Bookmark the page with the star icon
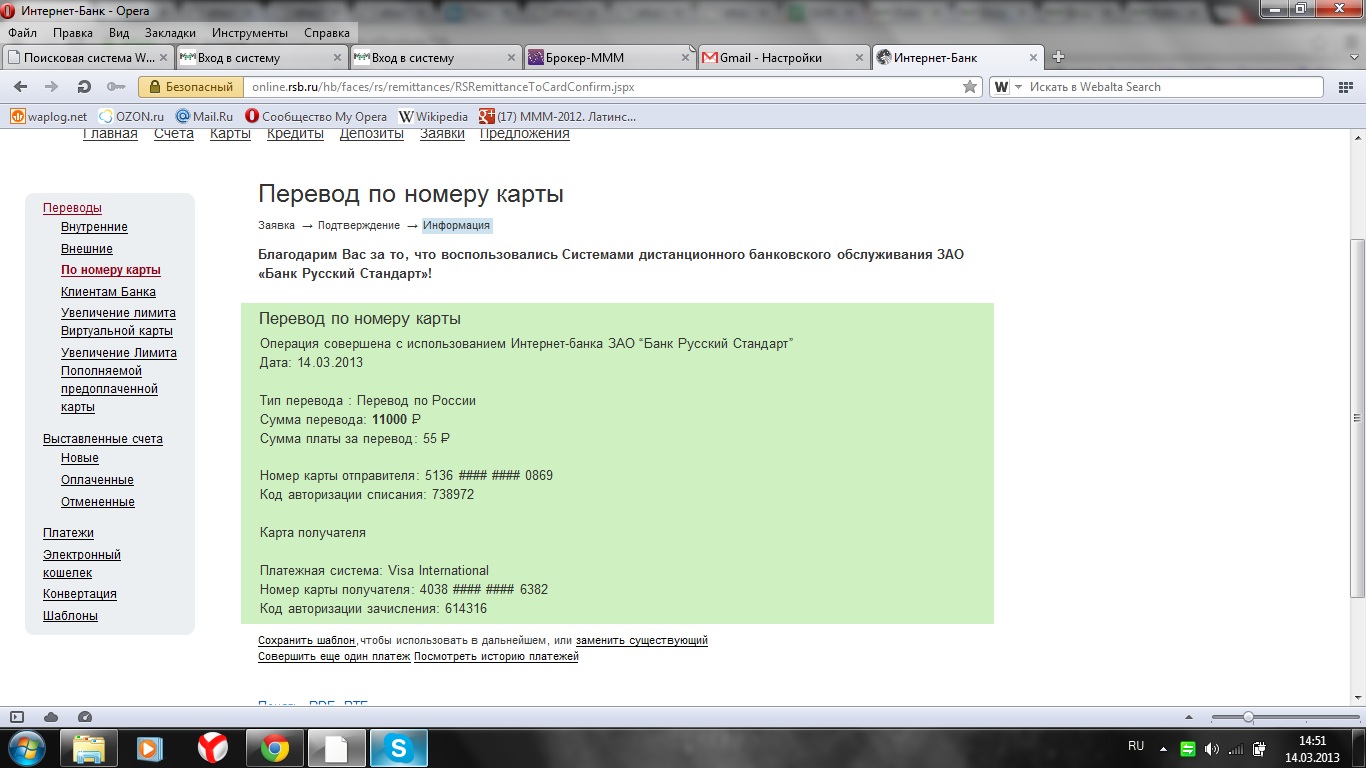 (x=969, y=87)
